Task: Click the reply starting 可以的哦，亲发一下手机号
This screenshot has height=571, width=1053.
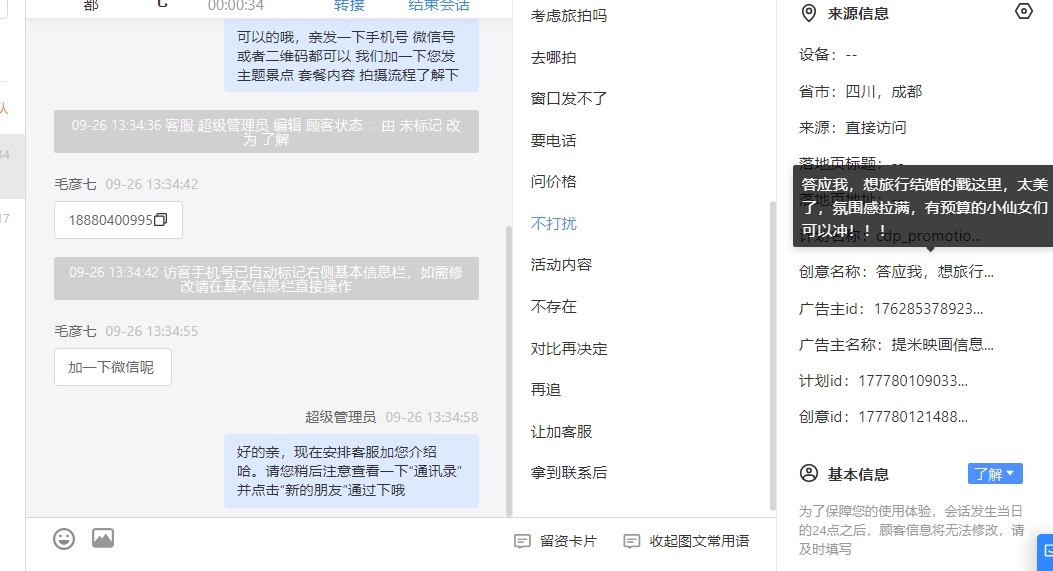Action: (351, 56)
